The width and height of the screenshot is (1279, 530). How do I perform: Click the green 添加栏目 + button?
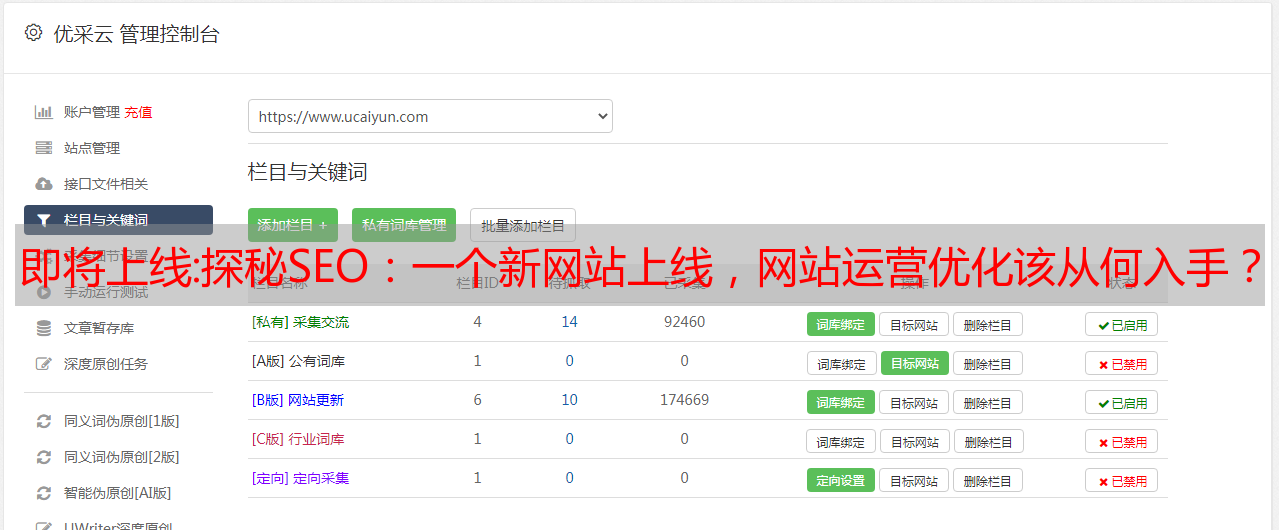(293, 225)
